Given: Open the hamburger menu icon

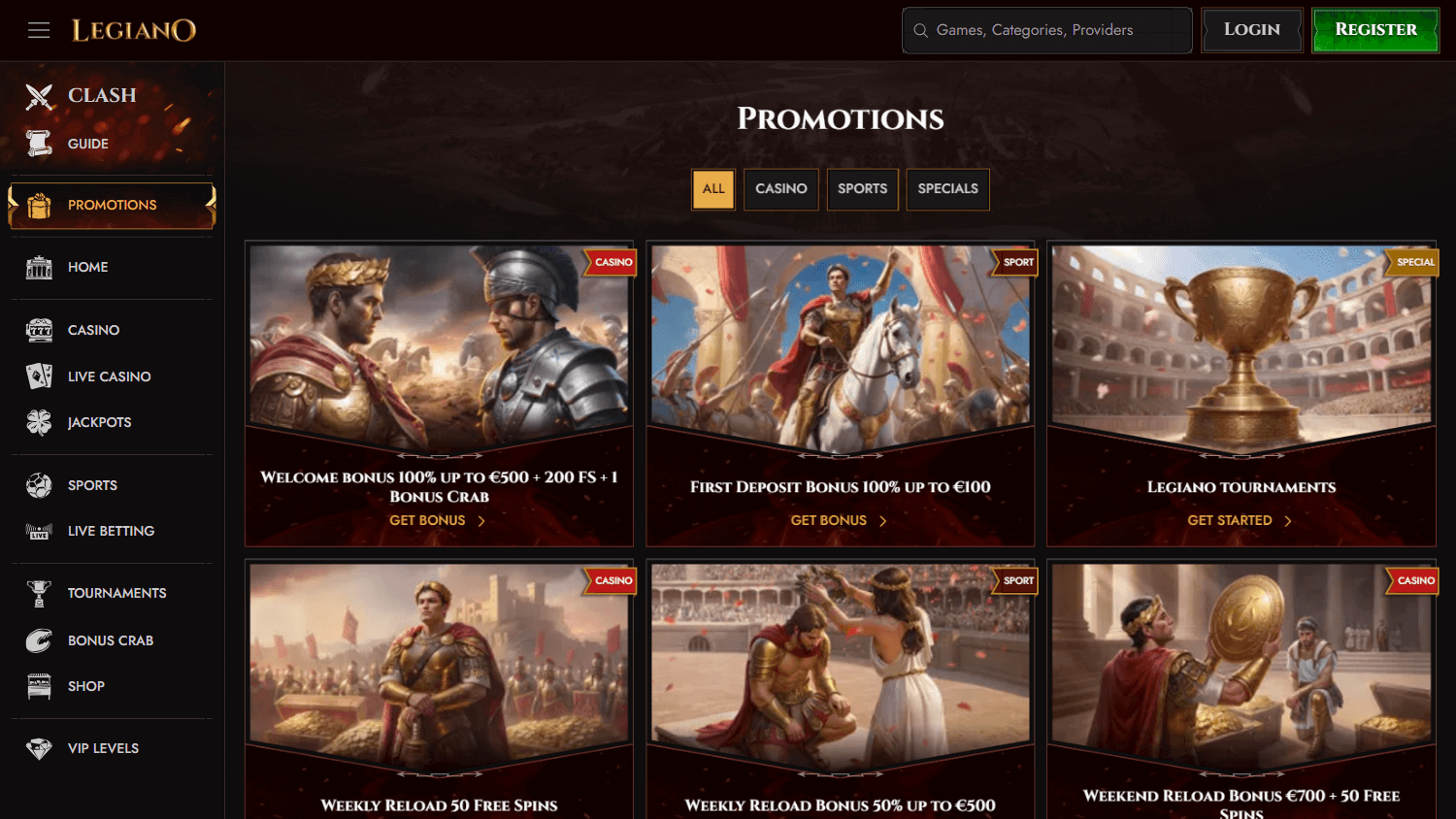Looking at the screenshot, I should [x=39, y=30].
